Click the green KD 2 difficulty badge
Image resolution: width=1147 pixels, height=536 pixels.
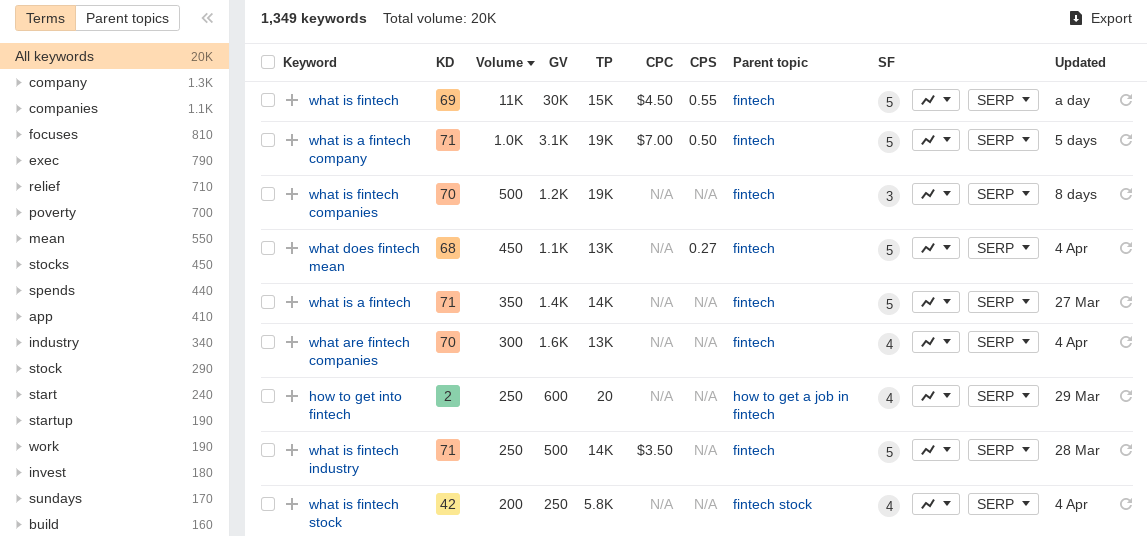(x=448, y=396)
